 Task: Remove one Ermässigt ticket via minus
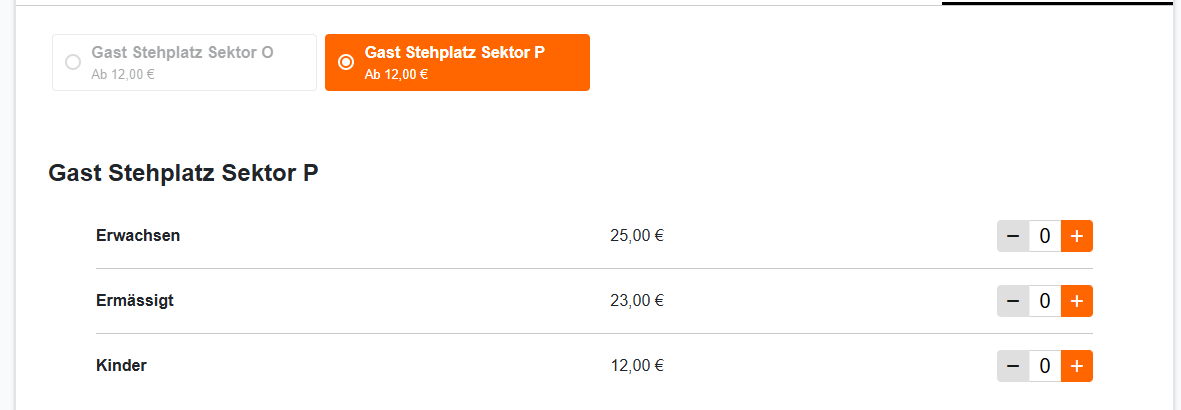1013,301
